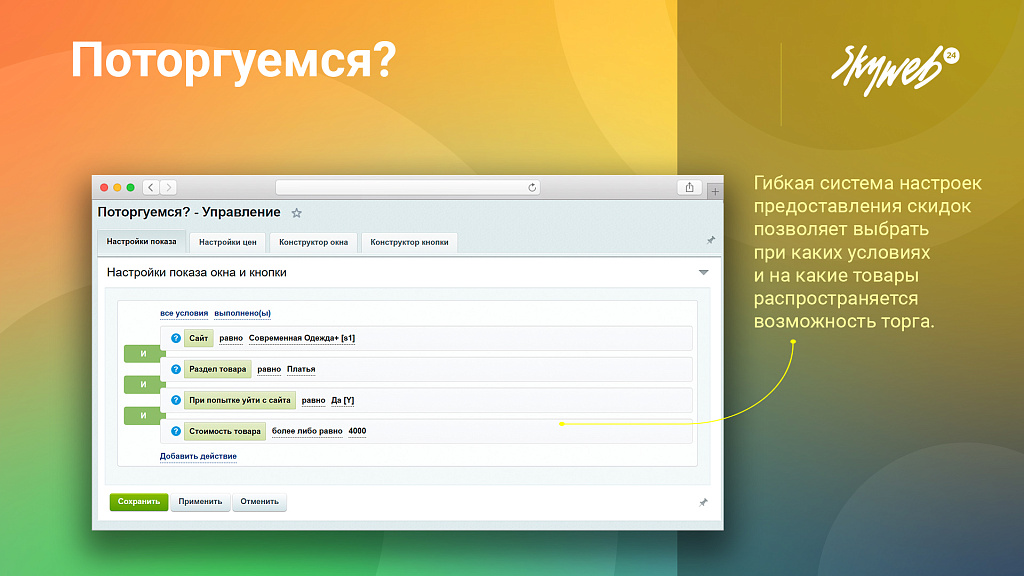The image size is (1024, 576).
Task: Click the Сохранить button
Action: tap(140, 502)
